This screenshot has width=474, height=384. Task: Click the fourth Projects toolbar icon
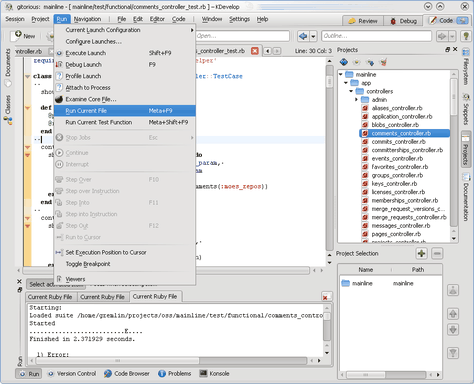(384, 62)
